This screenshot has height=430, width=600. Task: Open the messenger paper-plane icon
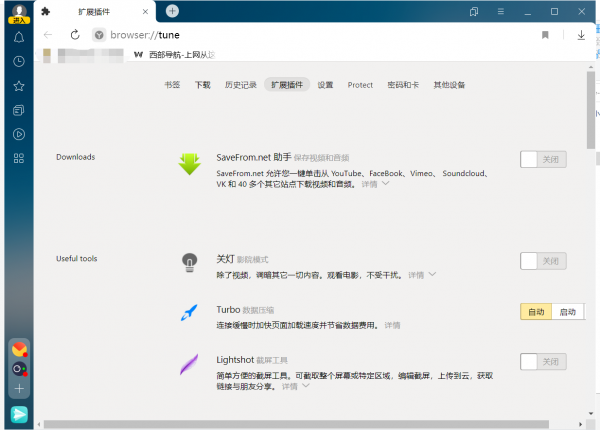click(19, 414)
